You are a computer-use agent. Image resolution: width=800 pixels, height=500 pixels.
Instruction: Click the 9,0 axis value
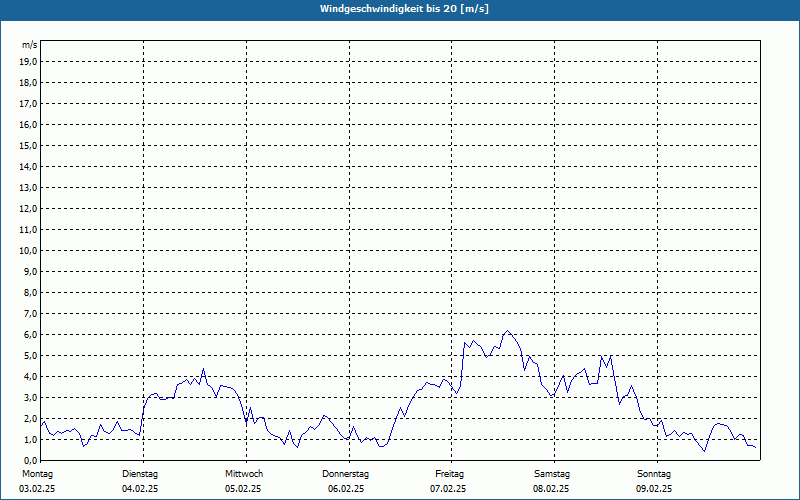(x=31, y=271)
